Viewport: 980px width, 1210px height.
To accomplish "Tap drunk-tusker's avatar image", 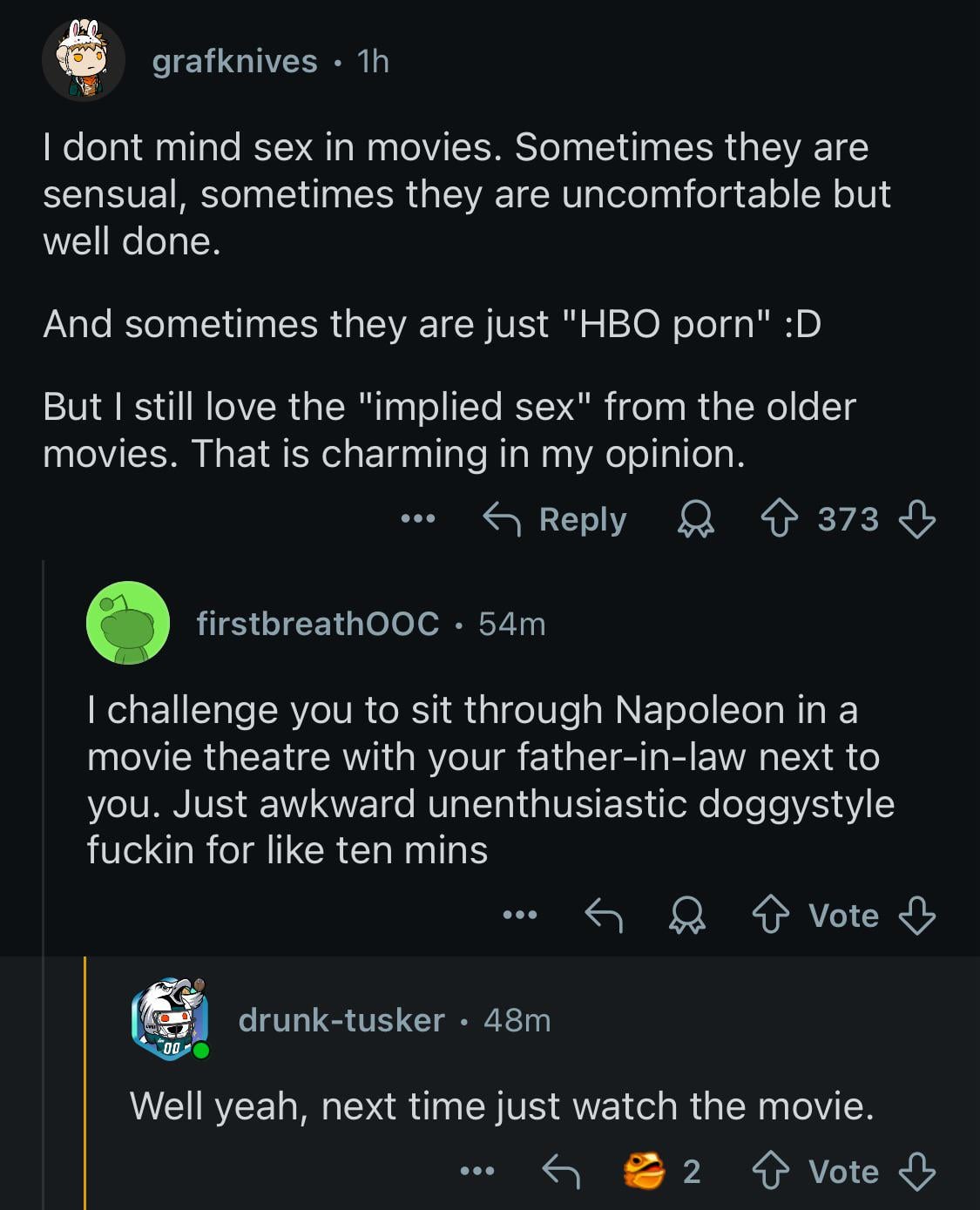I will (171, 1018).
